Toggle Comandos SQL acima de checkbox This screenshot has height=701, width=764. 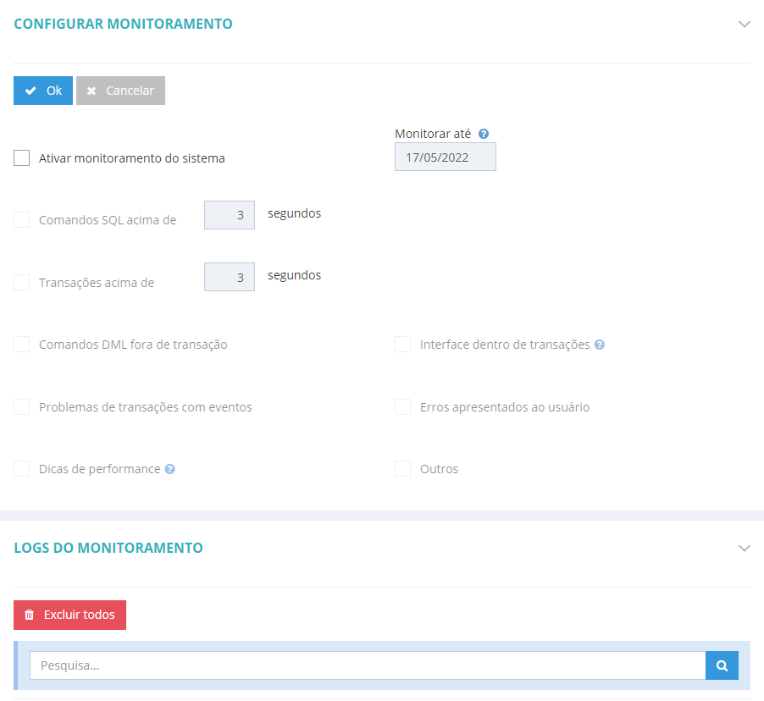22,220
